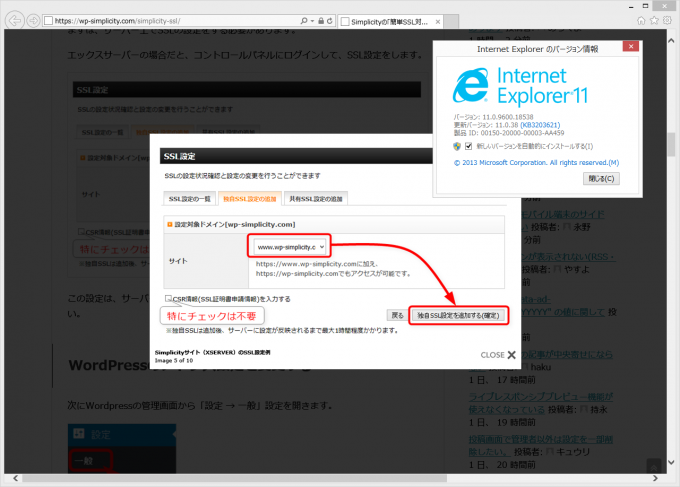
Task: Open Favorites star icon
Action: (654, 20)
